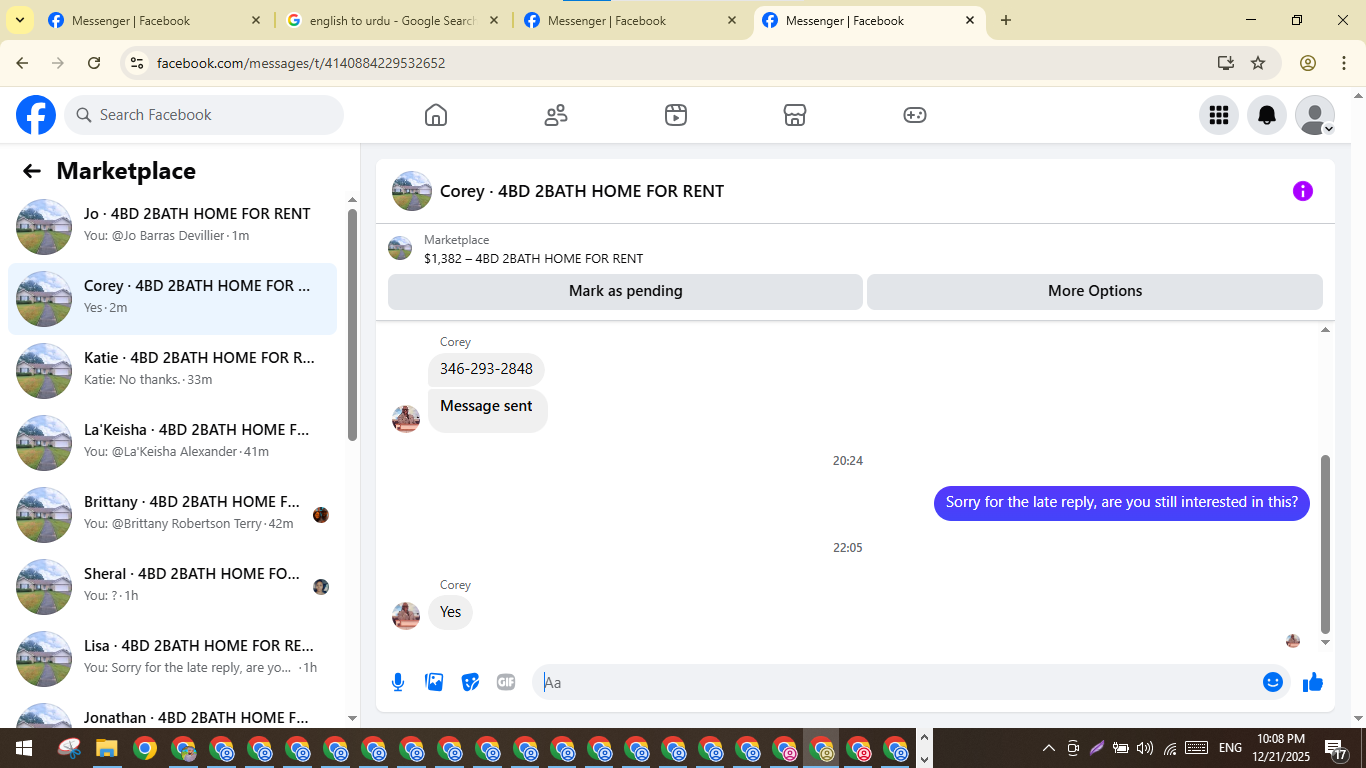Click Corey's avatar beside the Yes message
Image resolution: width=1366 pixels, height=768 pixels.
pyautogui.click(x=406, y=616)
